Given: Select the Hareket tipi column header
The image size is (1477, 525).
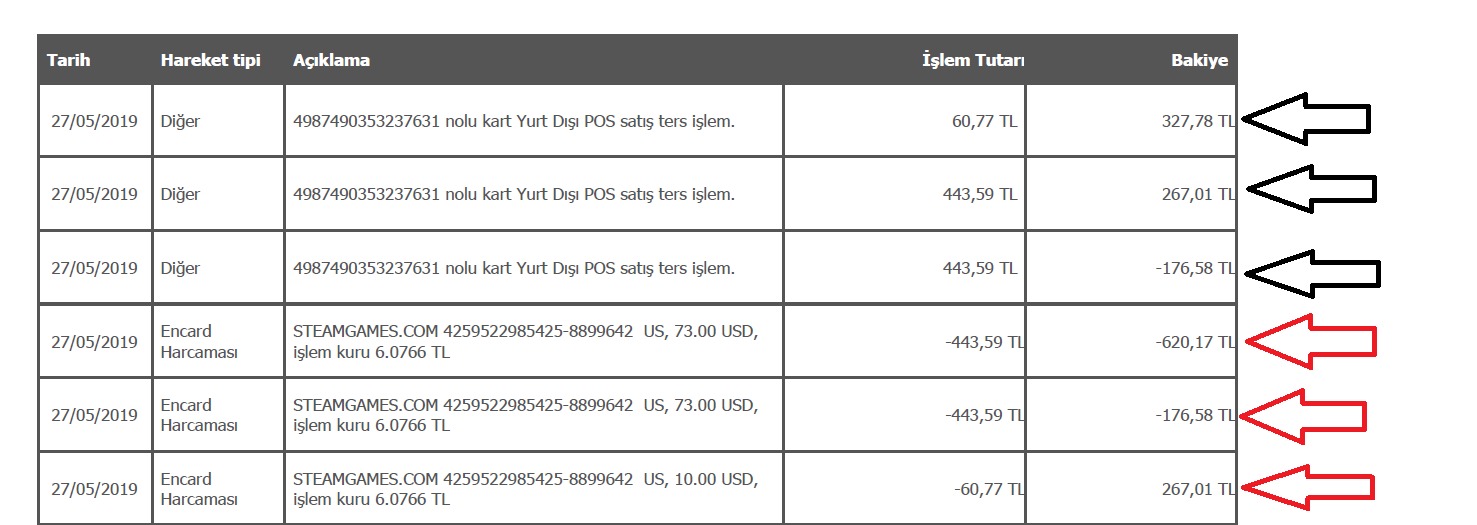Looking at the screenshot, I should pos(210,60).
